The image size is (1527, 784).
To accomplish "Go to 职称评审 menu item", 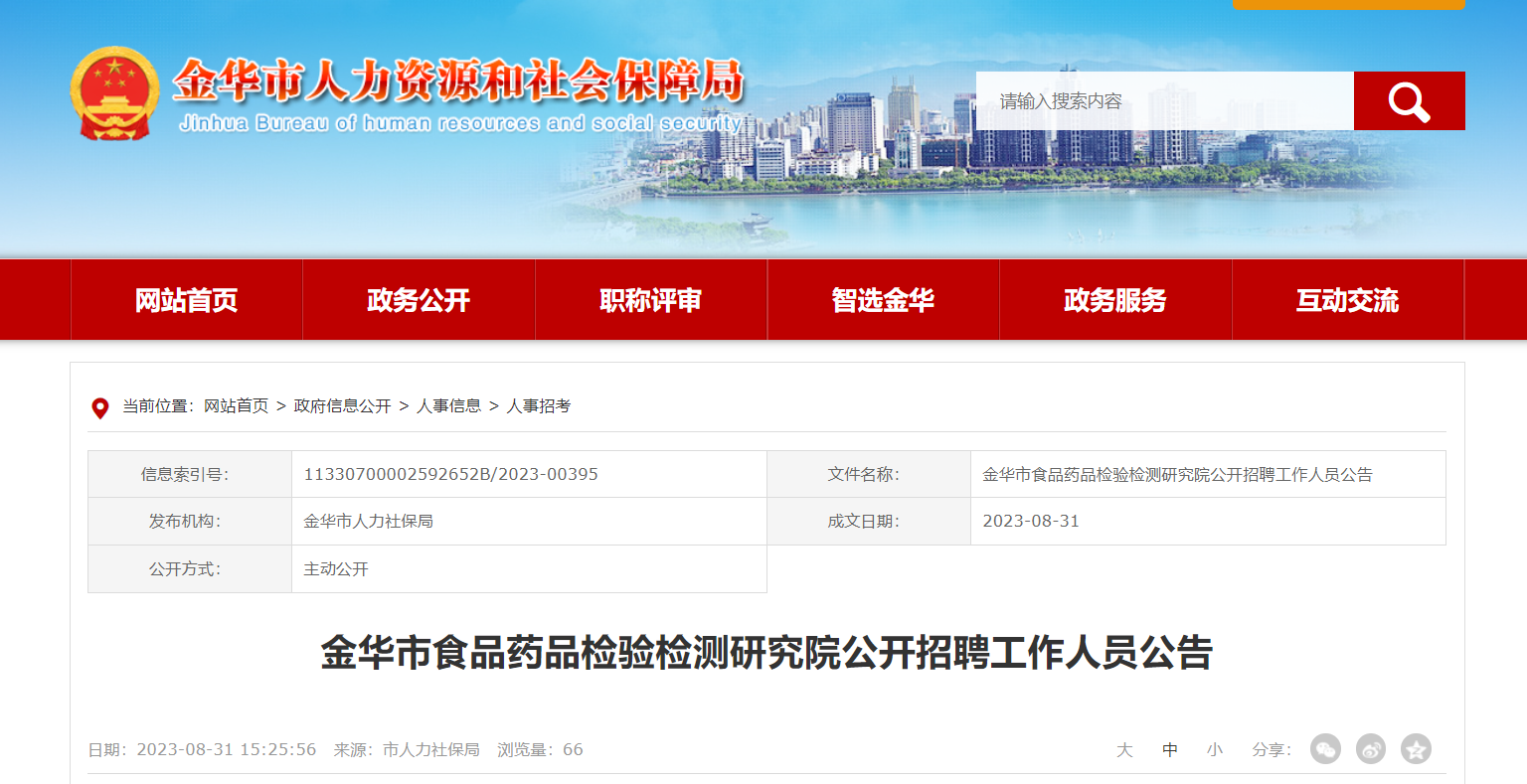I will click(x=651, y=300).
